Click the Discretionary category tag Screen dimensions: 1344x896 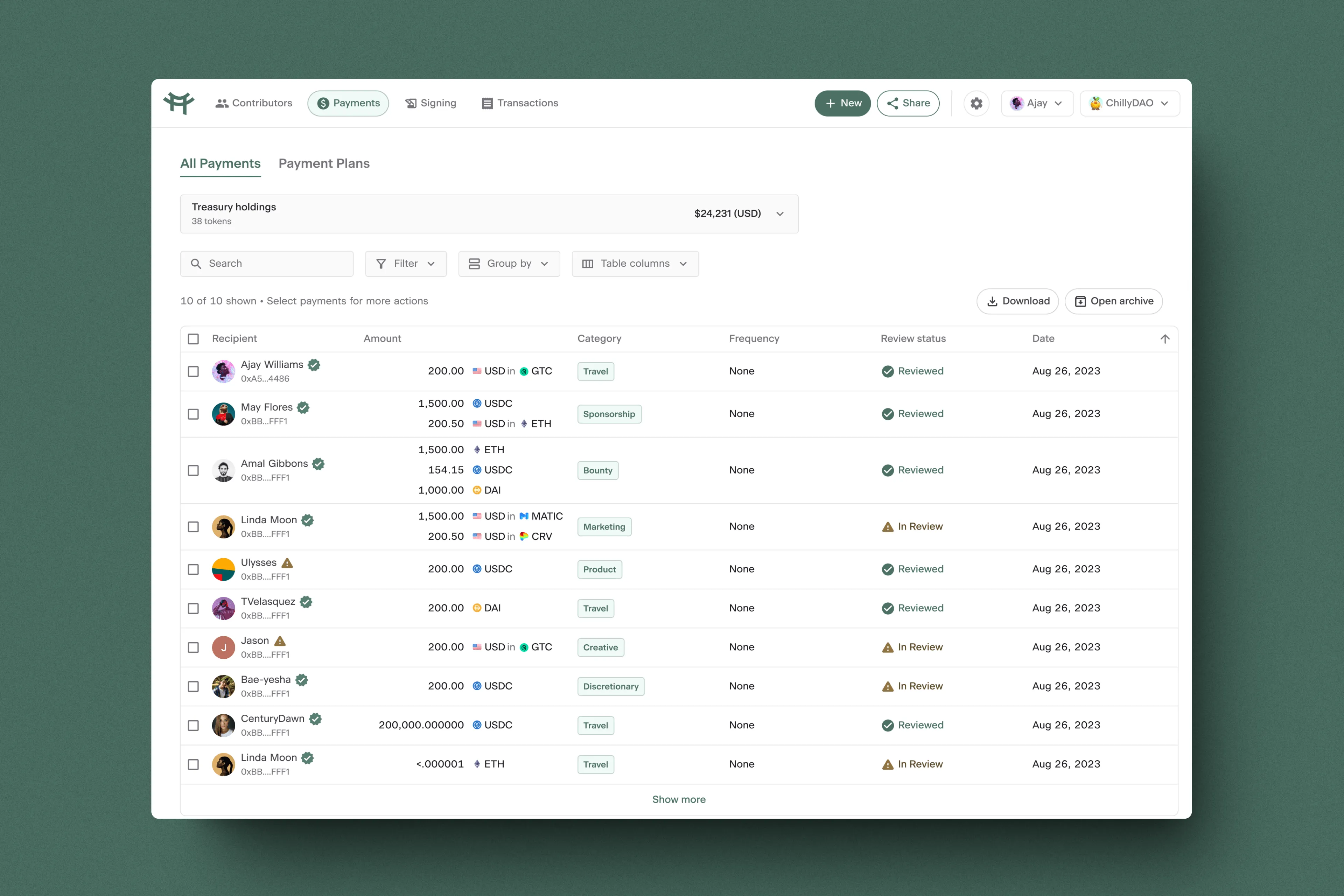[611, 686]
